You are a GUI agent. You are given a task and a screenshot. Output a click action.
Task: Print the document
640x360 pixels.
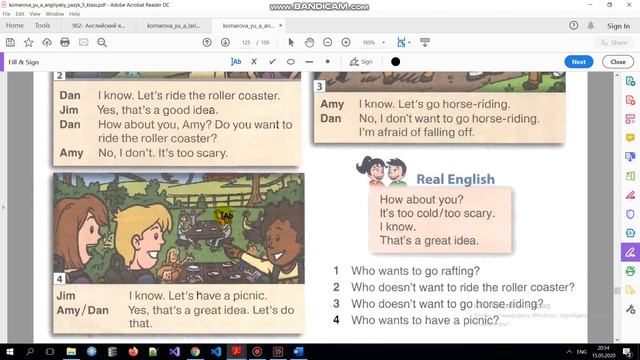[x=65, y=42]
